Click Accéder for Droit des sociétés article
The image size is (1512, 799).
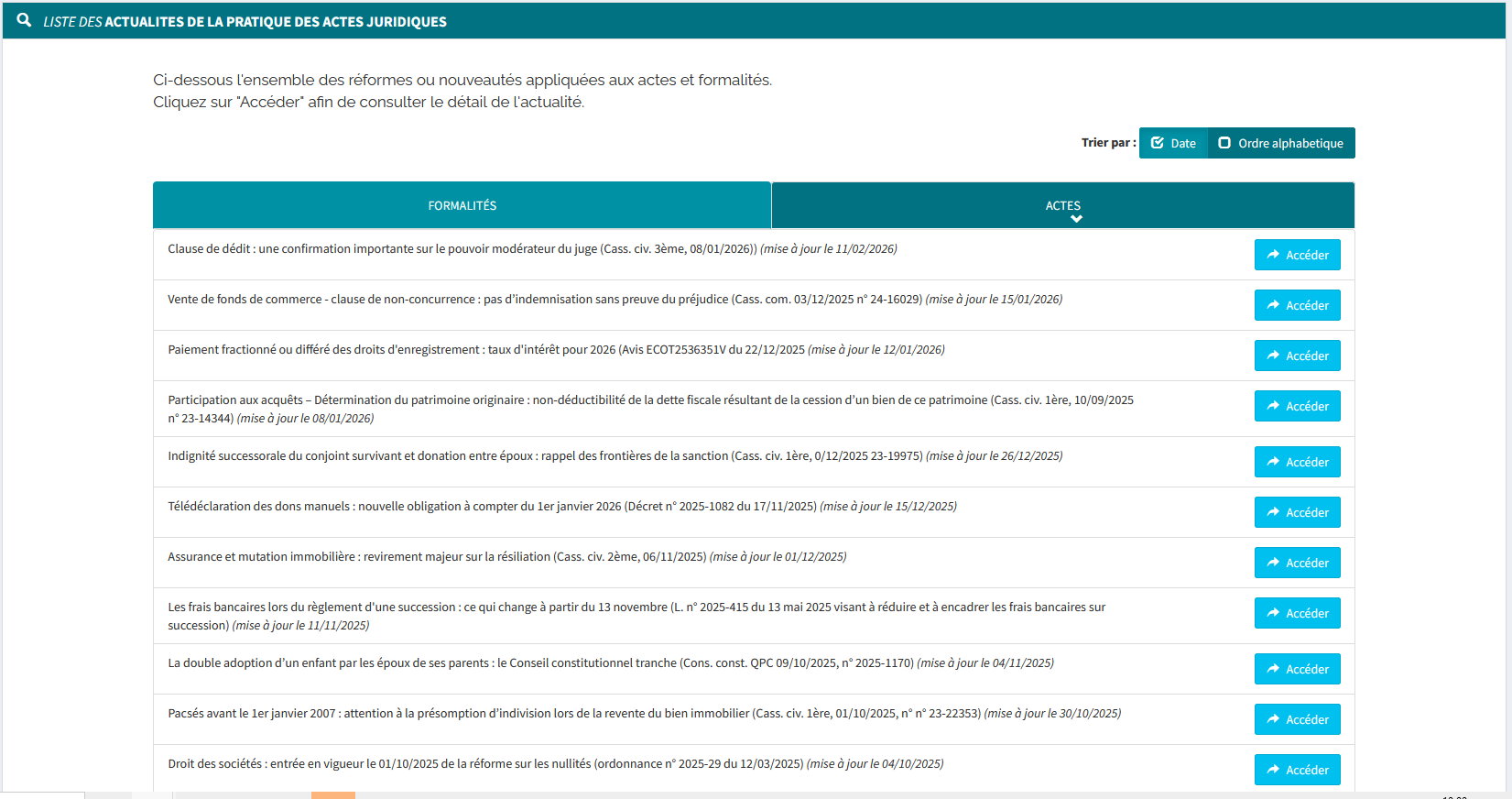(x=1297, y=770)
